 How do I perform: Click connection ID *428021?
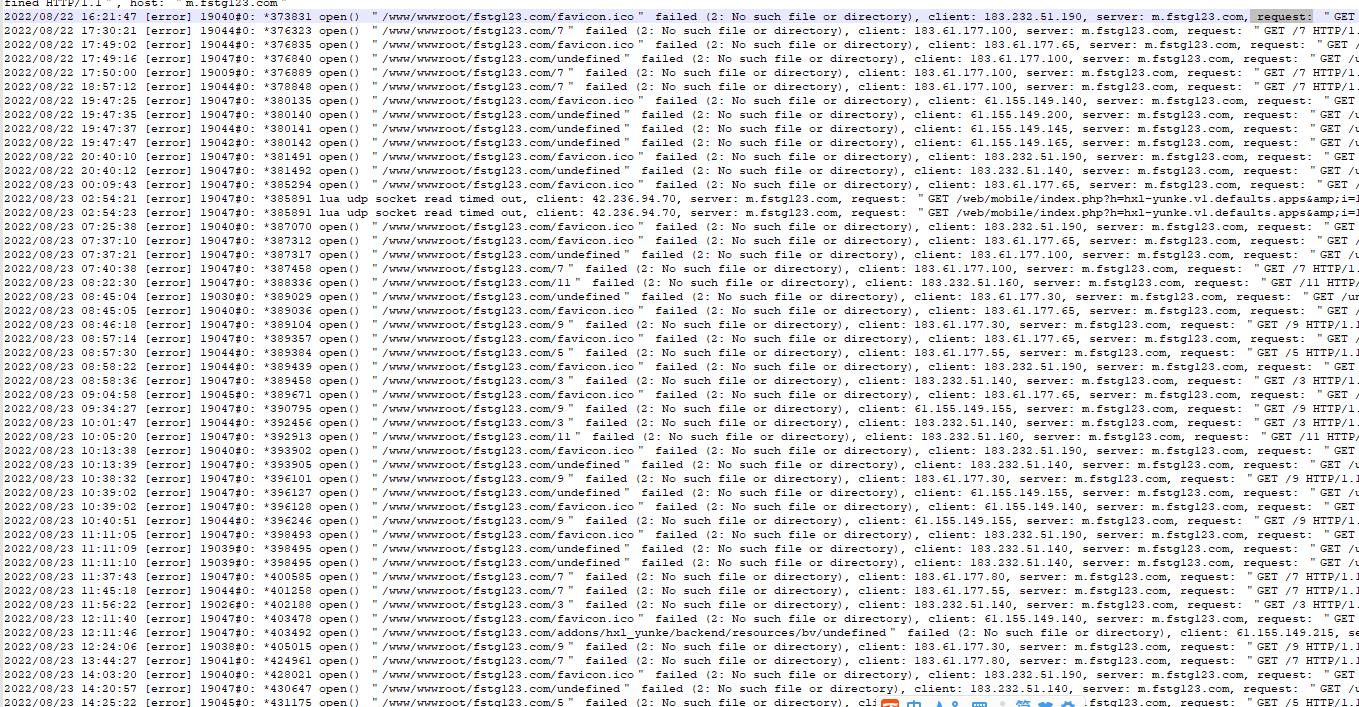coord(287,675)
